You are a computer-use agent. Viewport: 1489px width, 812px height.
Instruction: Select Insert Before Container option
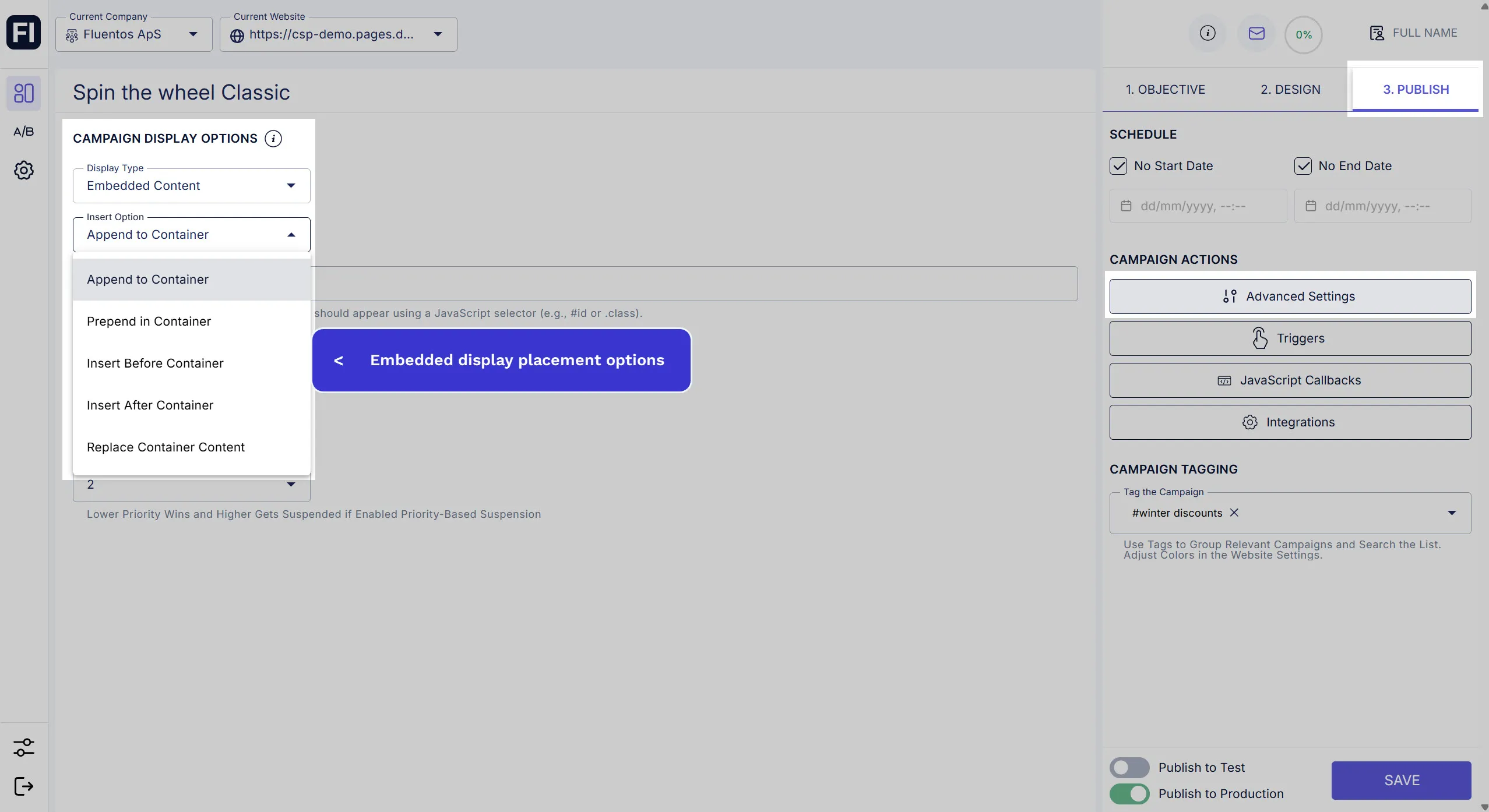coord(155,363)
